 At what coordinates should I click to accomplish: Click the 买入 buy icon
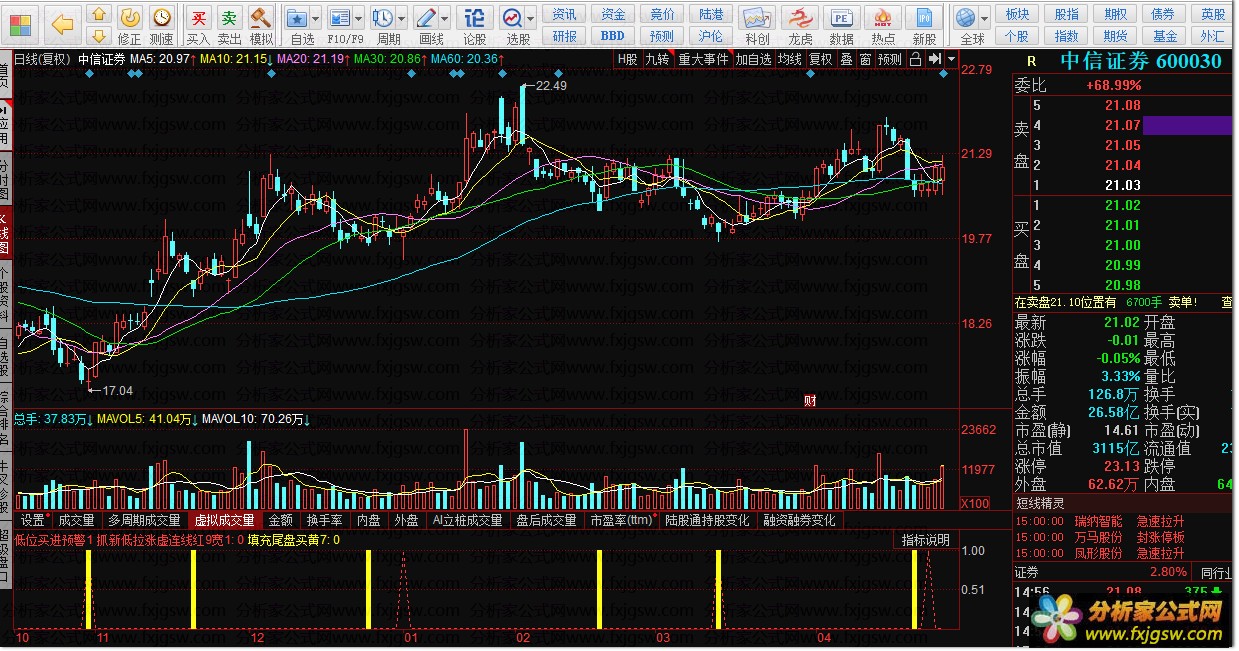[199, 24]
